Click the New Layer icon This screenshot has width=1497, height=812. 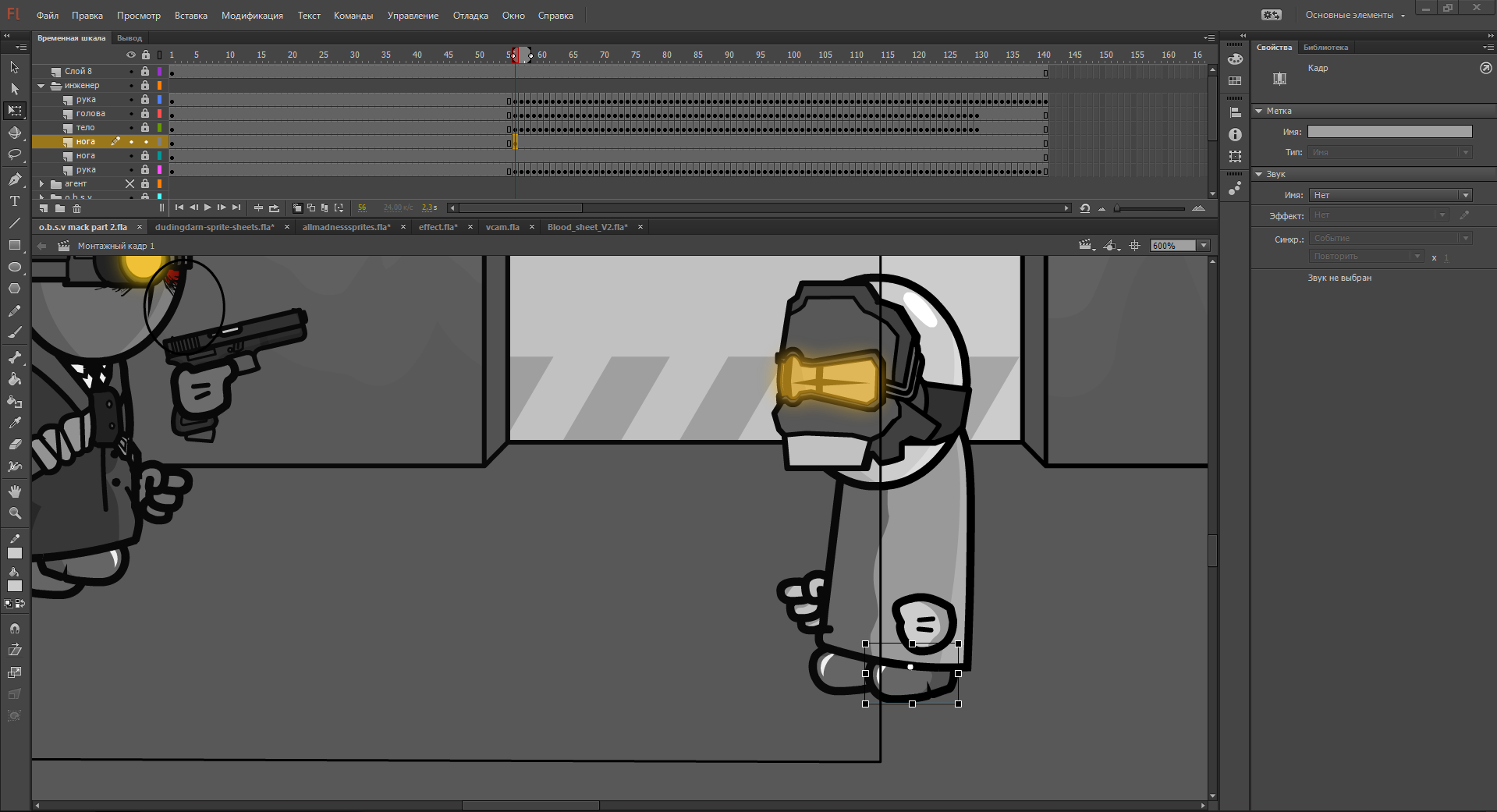[44, 208]
